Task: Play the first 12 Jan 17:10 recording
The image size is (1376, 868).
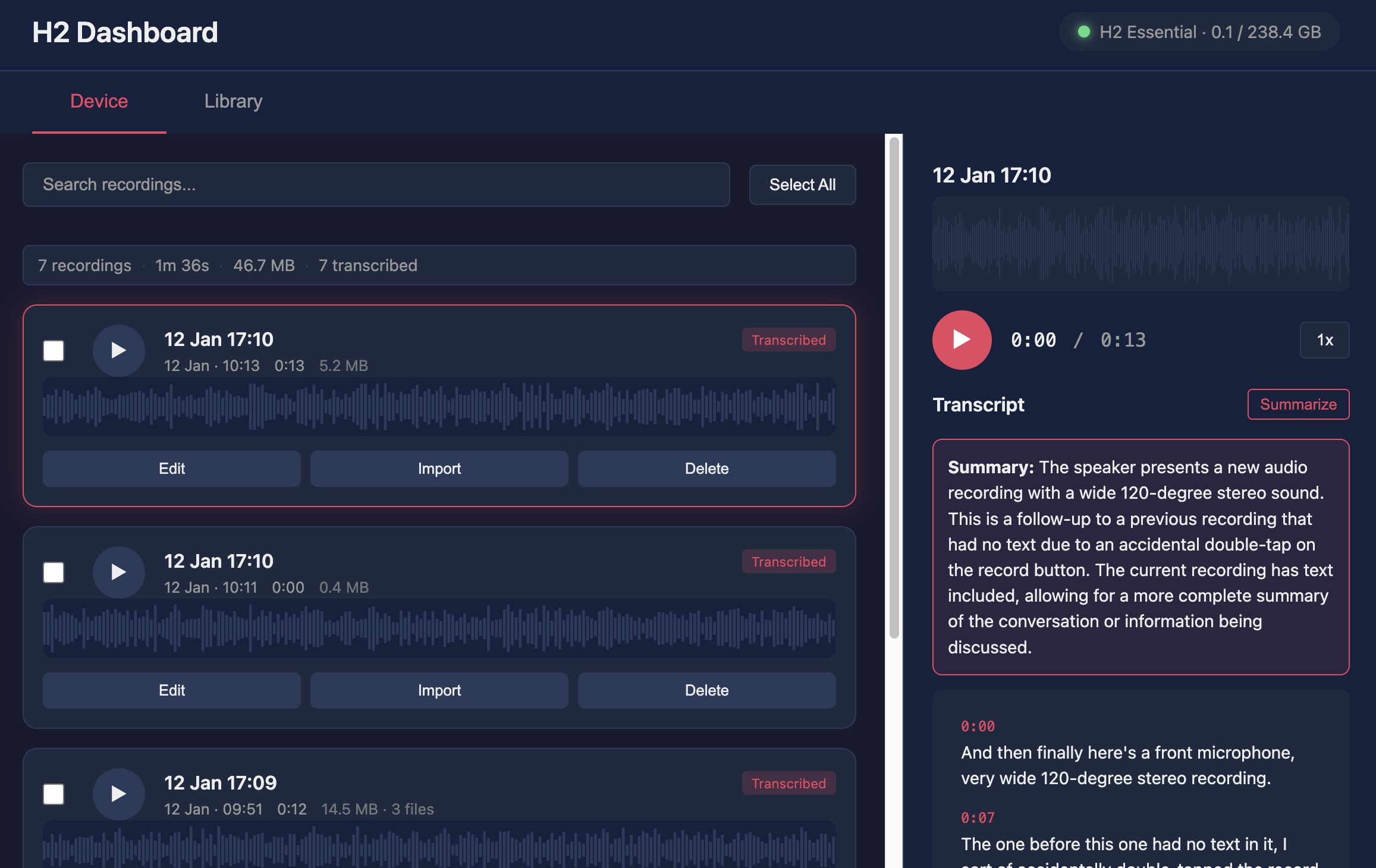Action: (x=118, y=351)
